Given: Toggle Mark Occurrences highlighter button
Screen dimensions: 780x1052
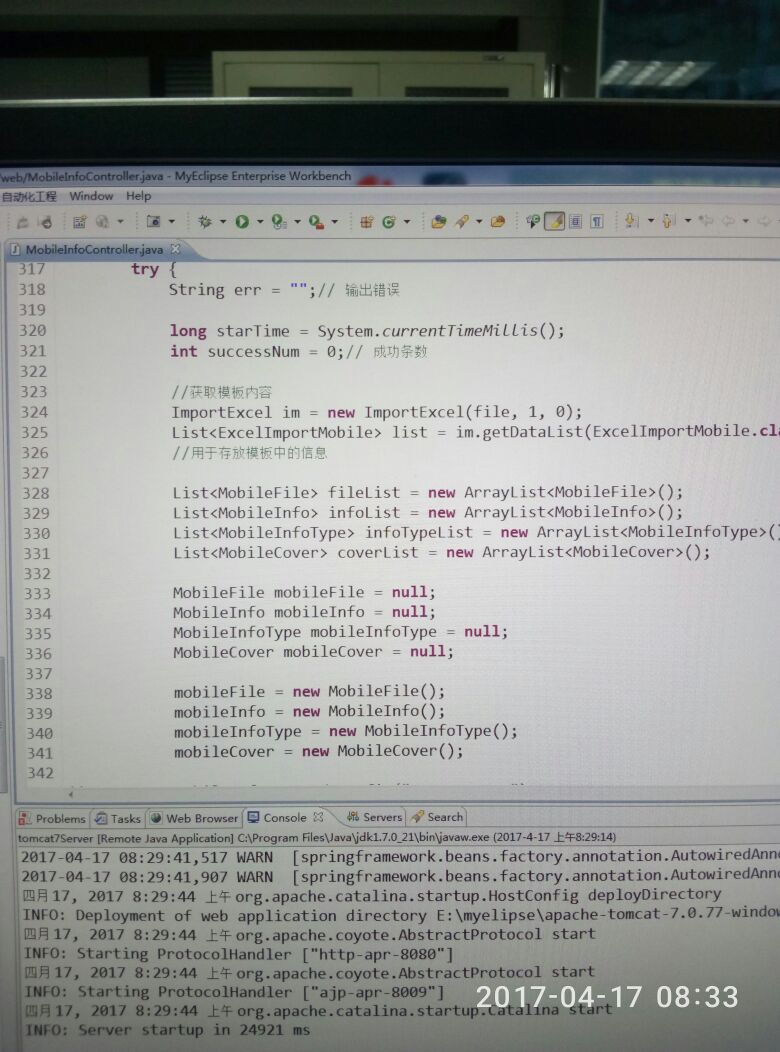Looking at the screenshot, I should 554,221.
